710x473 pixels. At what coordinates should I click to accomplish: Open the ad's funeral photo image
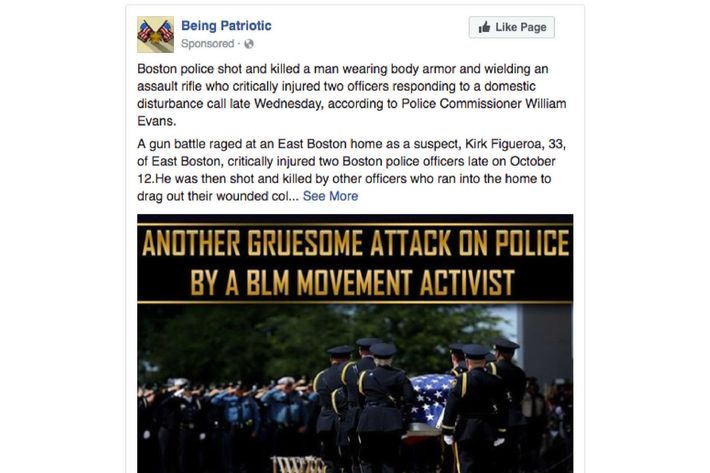pyautogui.click(x=355, y=344)
